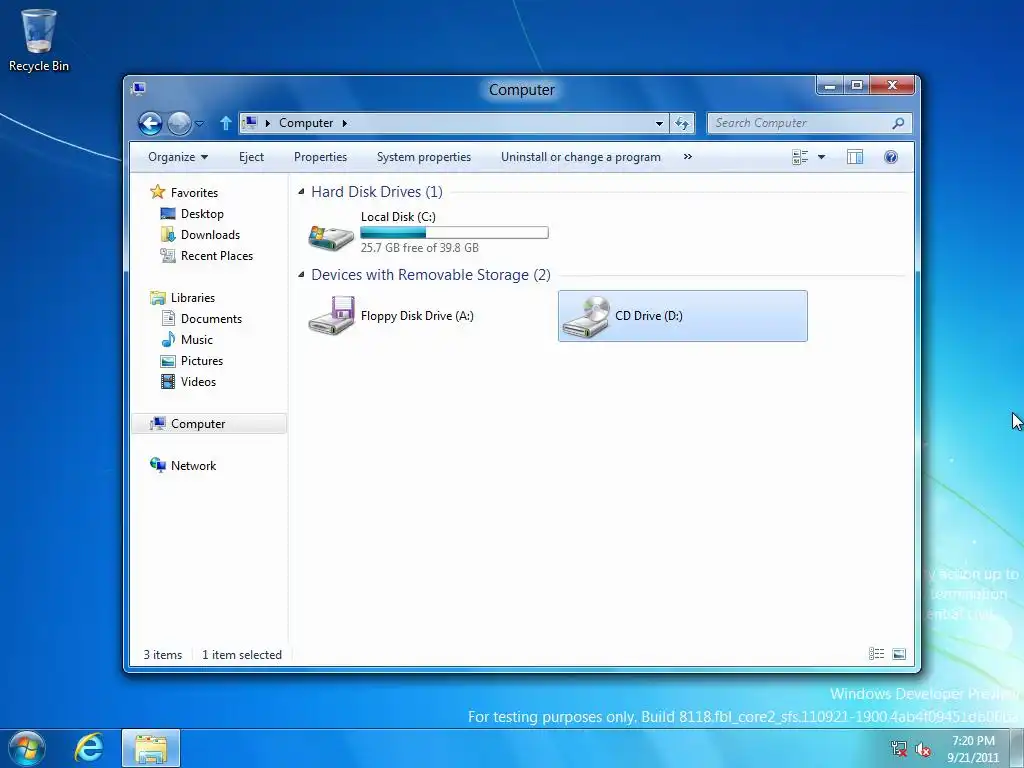
Task: Click the greyed Forward arrow button
Action: coord(179,123)
